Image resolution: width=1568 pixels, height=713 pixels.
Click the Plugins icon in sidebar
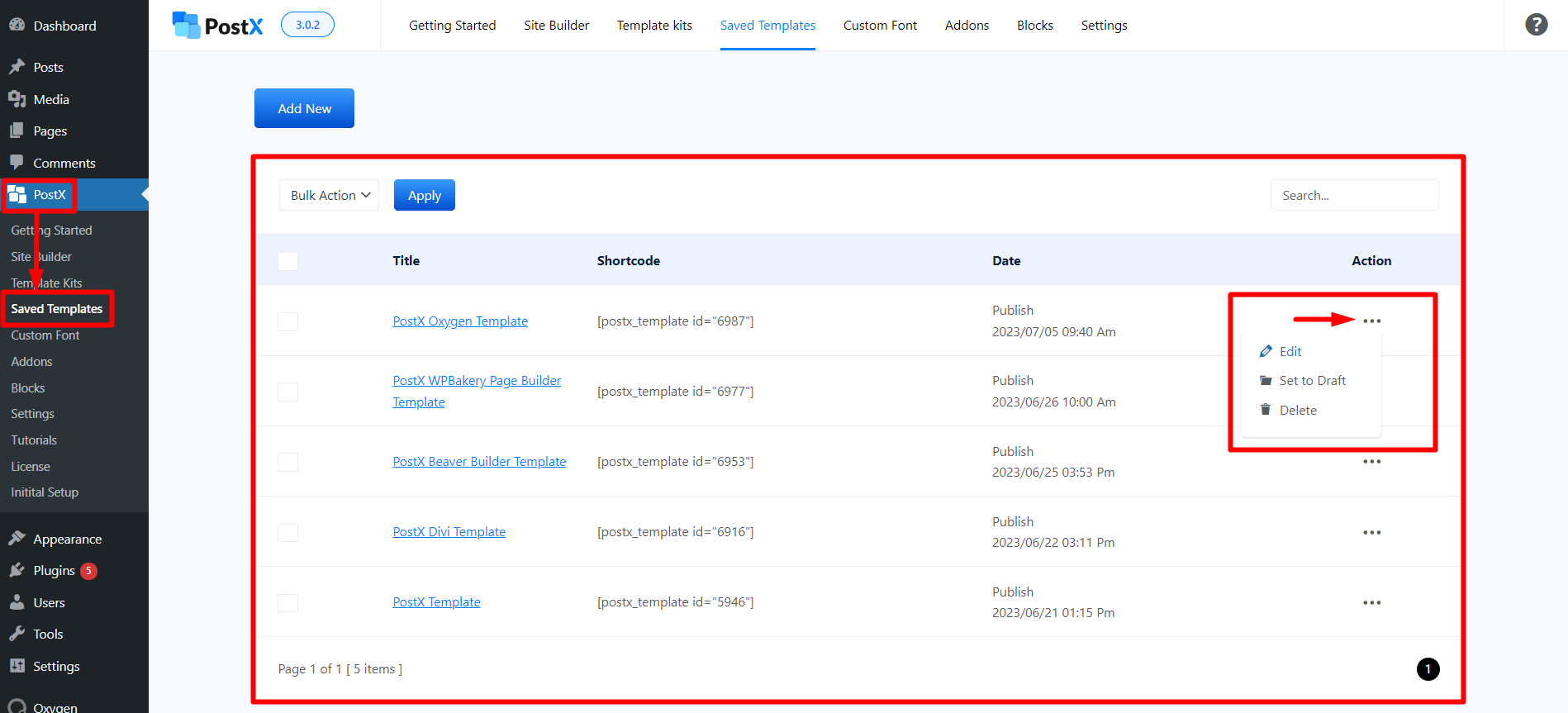(17, 570)
